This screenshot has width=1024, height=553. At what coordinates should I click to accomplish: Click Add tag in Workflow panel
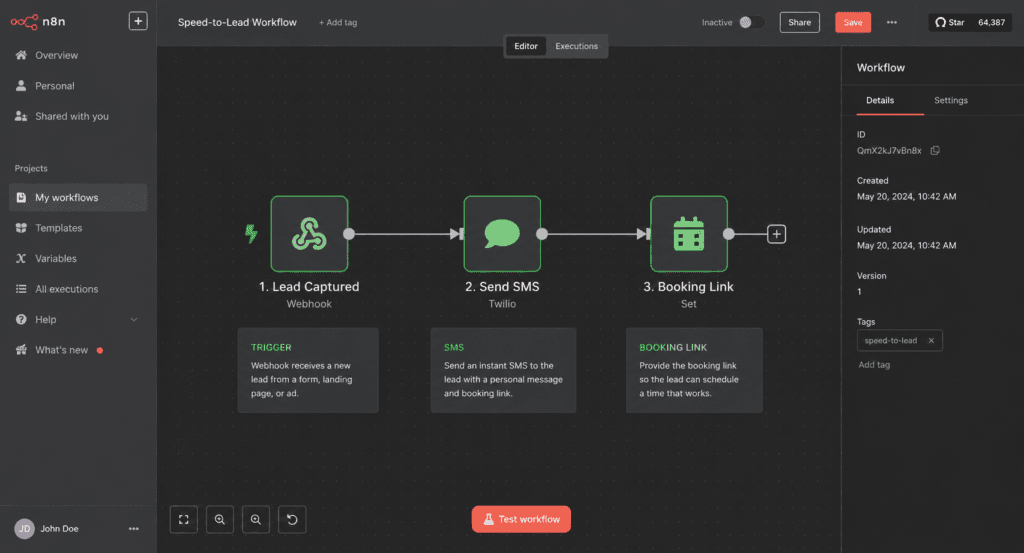click(x=874, y=365)
